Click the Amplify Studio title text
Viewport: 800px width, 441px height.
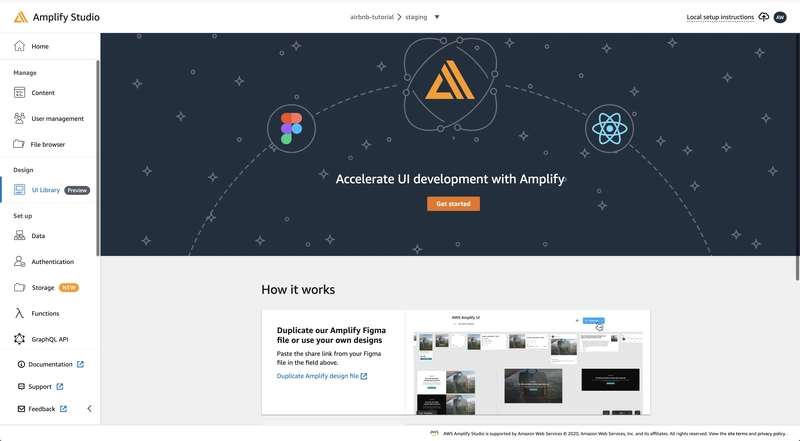coord(66,17)
